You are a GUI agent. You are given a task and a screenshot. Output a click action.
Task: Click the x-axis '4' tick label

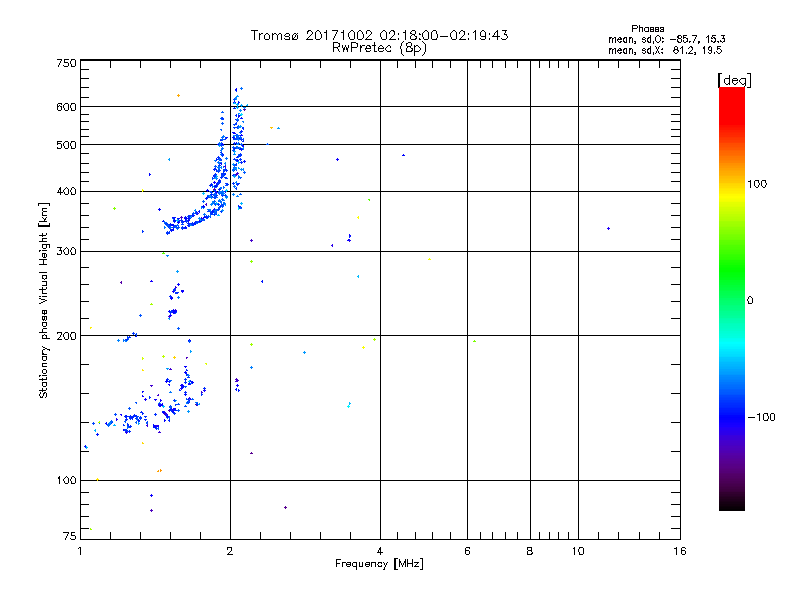(380, 551)
